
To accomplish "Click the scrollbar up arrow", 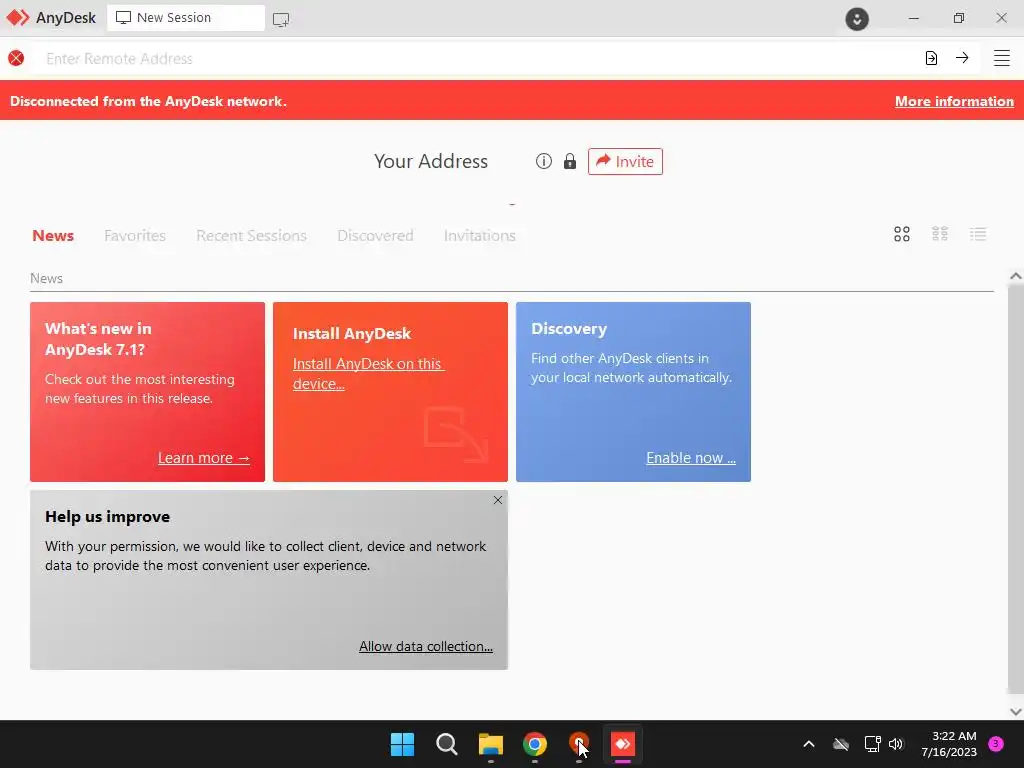I will [1016, 276].
